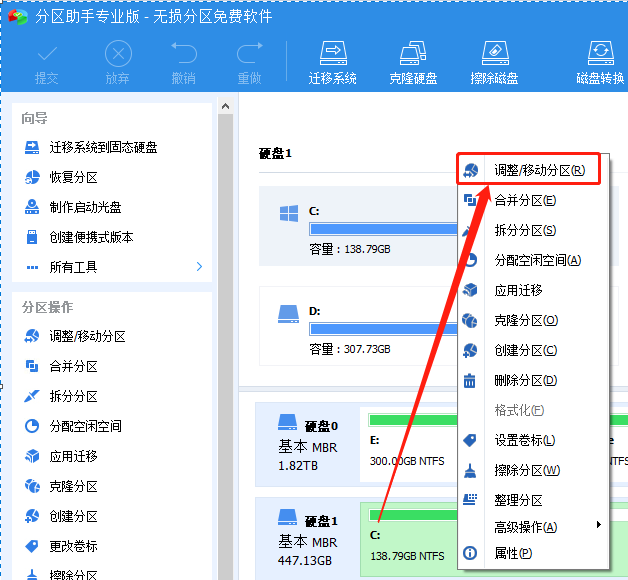The width and height of the screenshot is (628, 580).
Task: Click the 硬盘0 基本 MBR 1.82TB disk entry
Action: (308, 444)
